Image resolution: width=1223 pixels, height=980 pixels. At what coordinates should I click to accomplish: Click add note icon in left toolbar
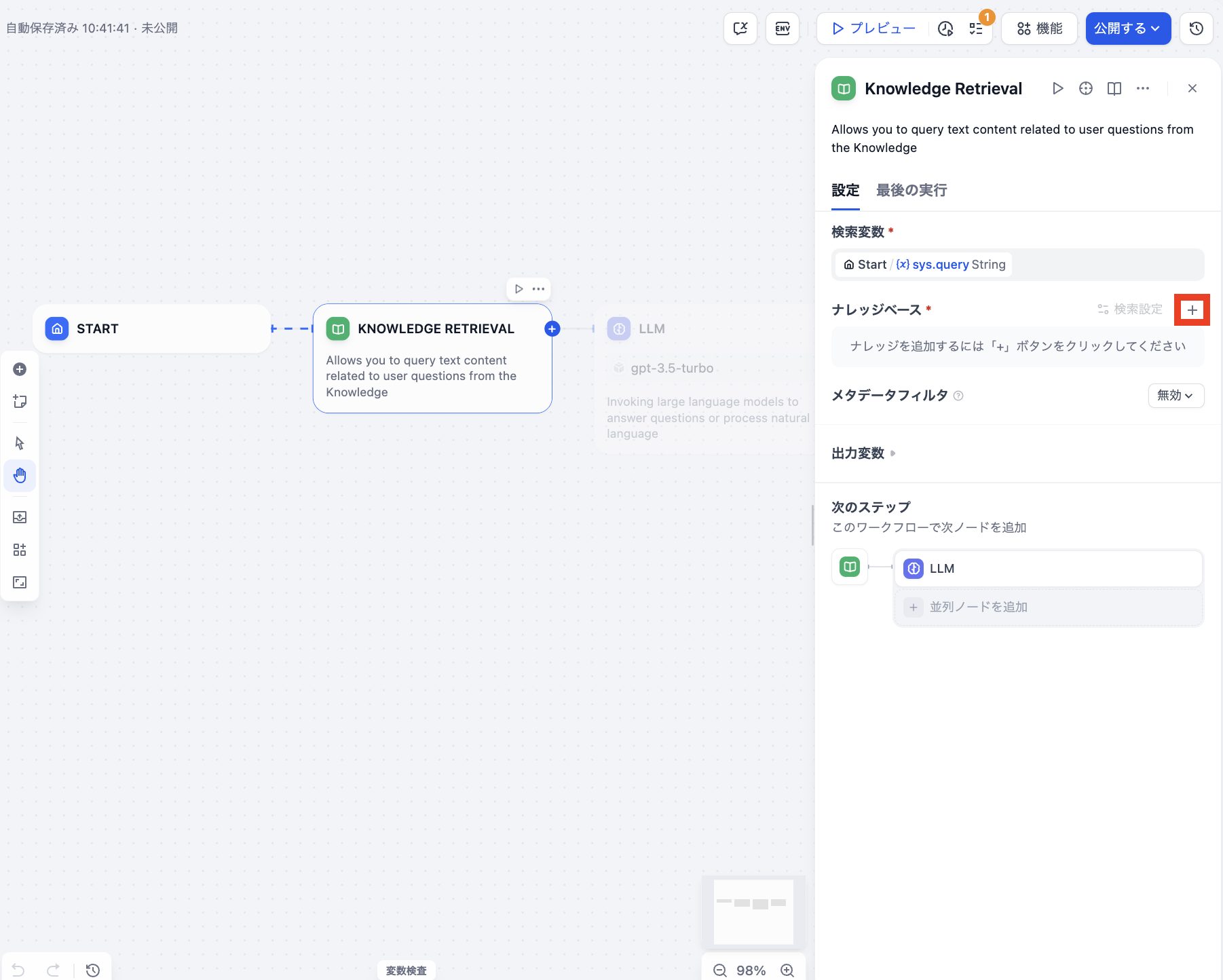tap(20, 402)
